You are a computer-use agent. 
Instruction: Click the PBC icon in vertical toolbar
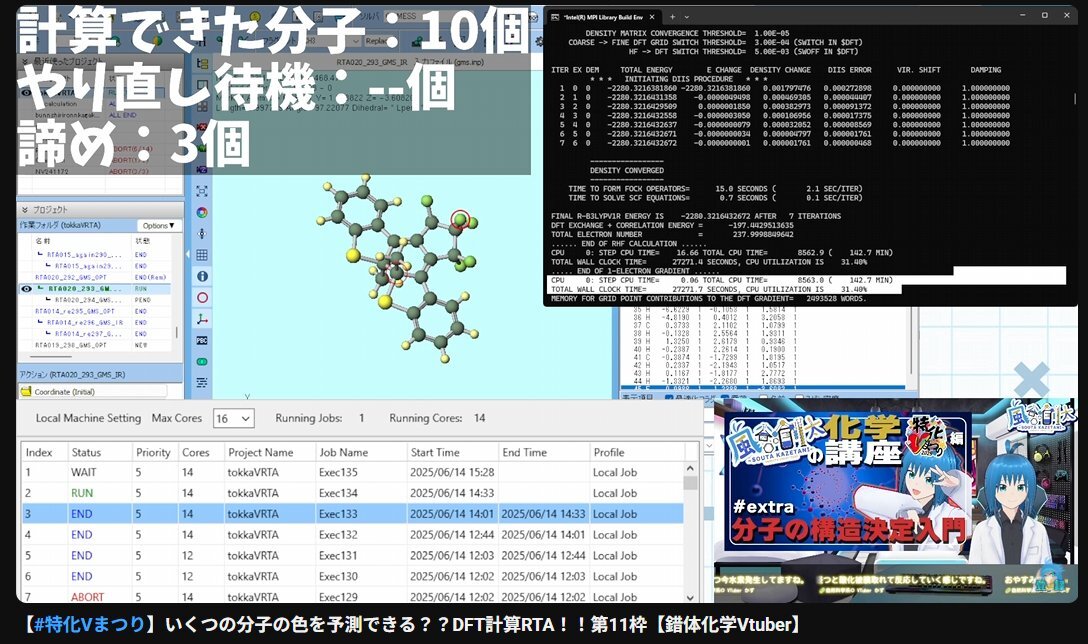click(202, 341)
